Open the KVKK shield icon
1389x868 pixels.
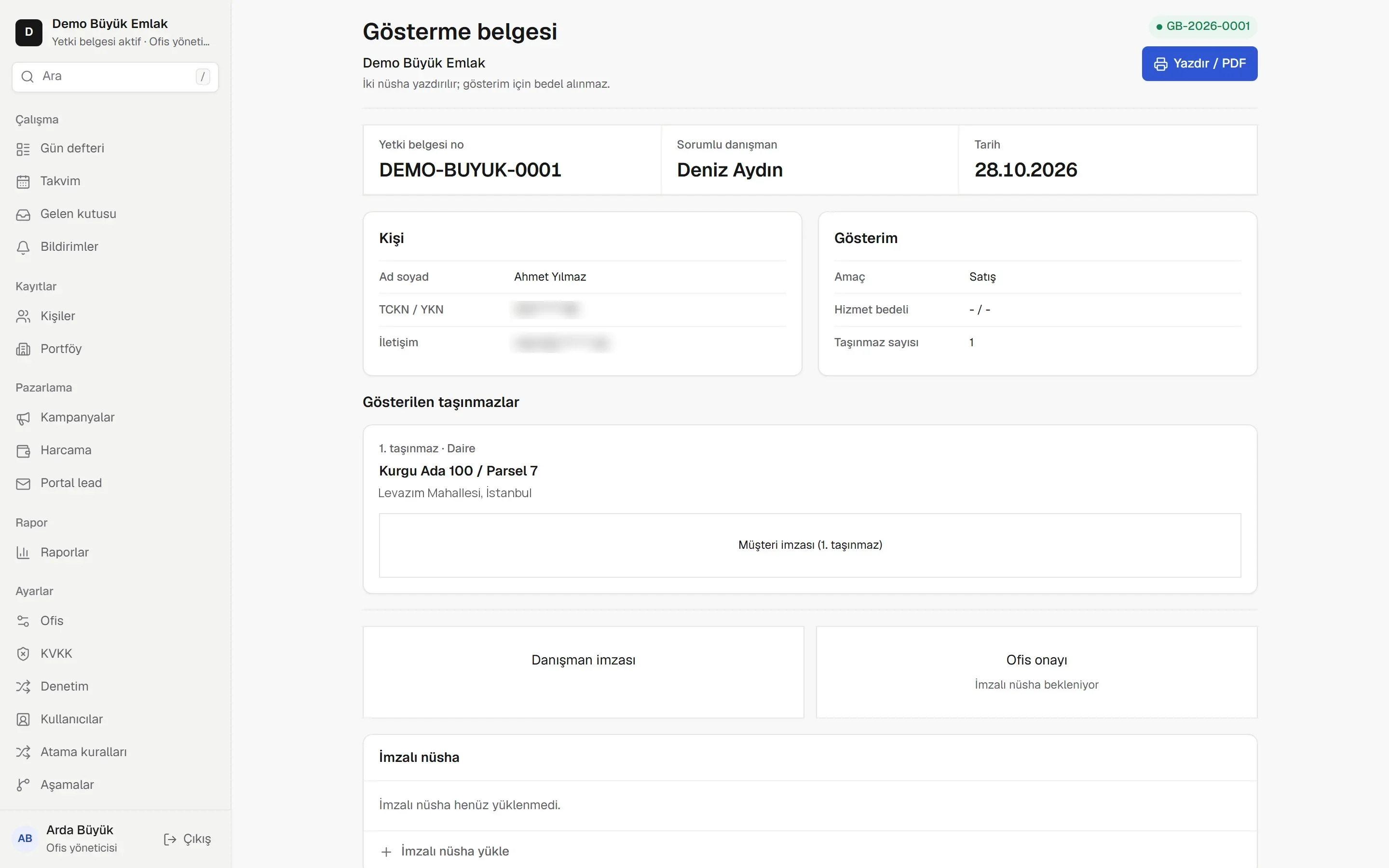coord(23,654)
